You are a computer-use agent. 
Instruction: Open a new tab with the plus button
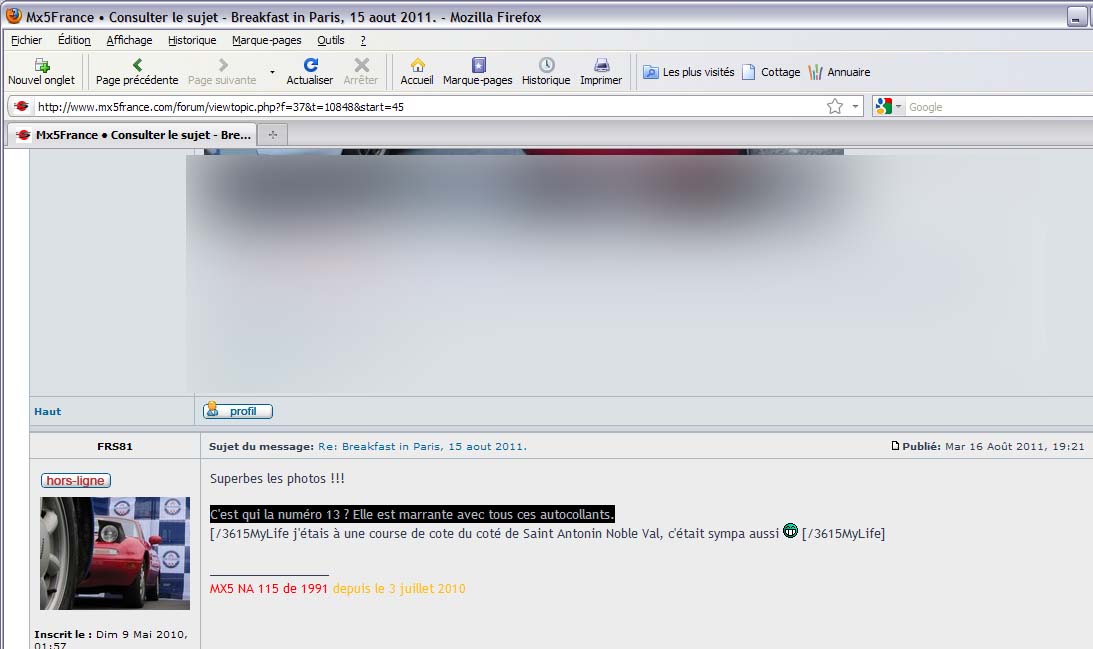pos(273,135)
